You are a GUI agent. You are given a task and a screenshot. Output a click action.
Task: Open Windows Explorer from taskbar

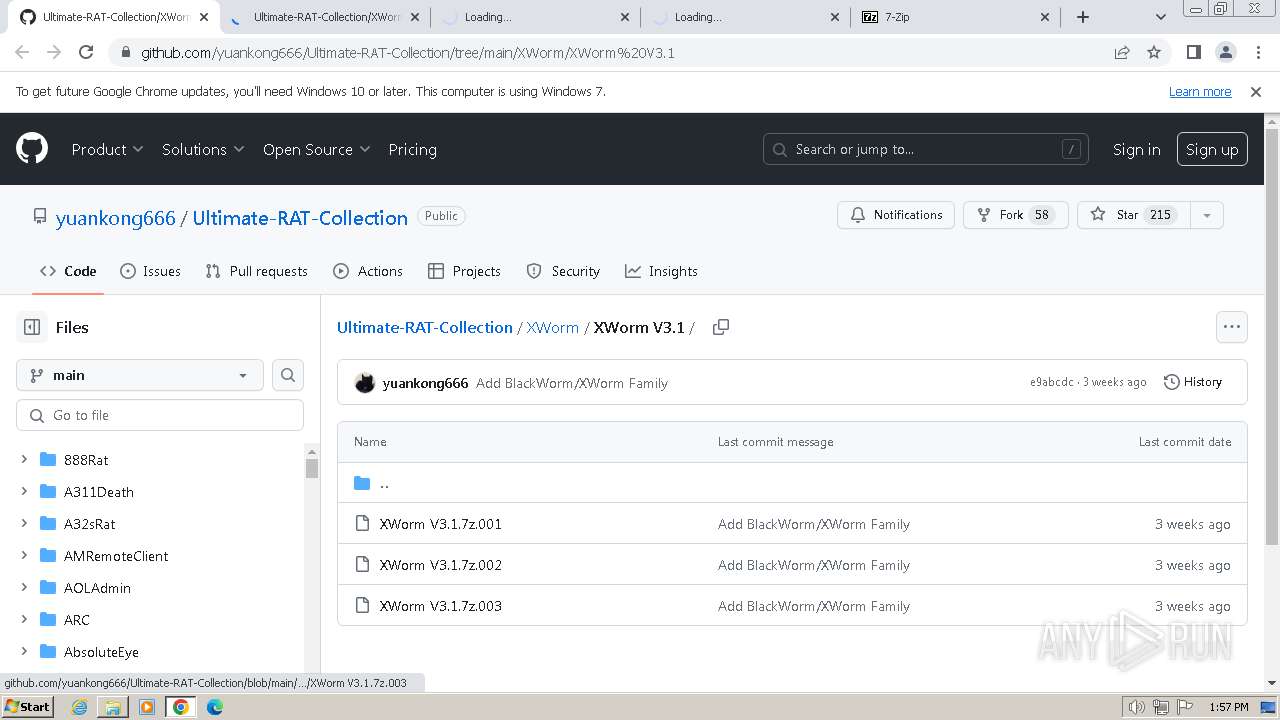[x=113, y=707]
